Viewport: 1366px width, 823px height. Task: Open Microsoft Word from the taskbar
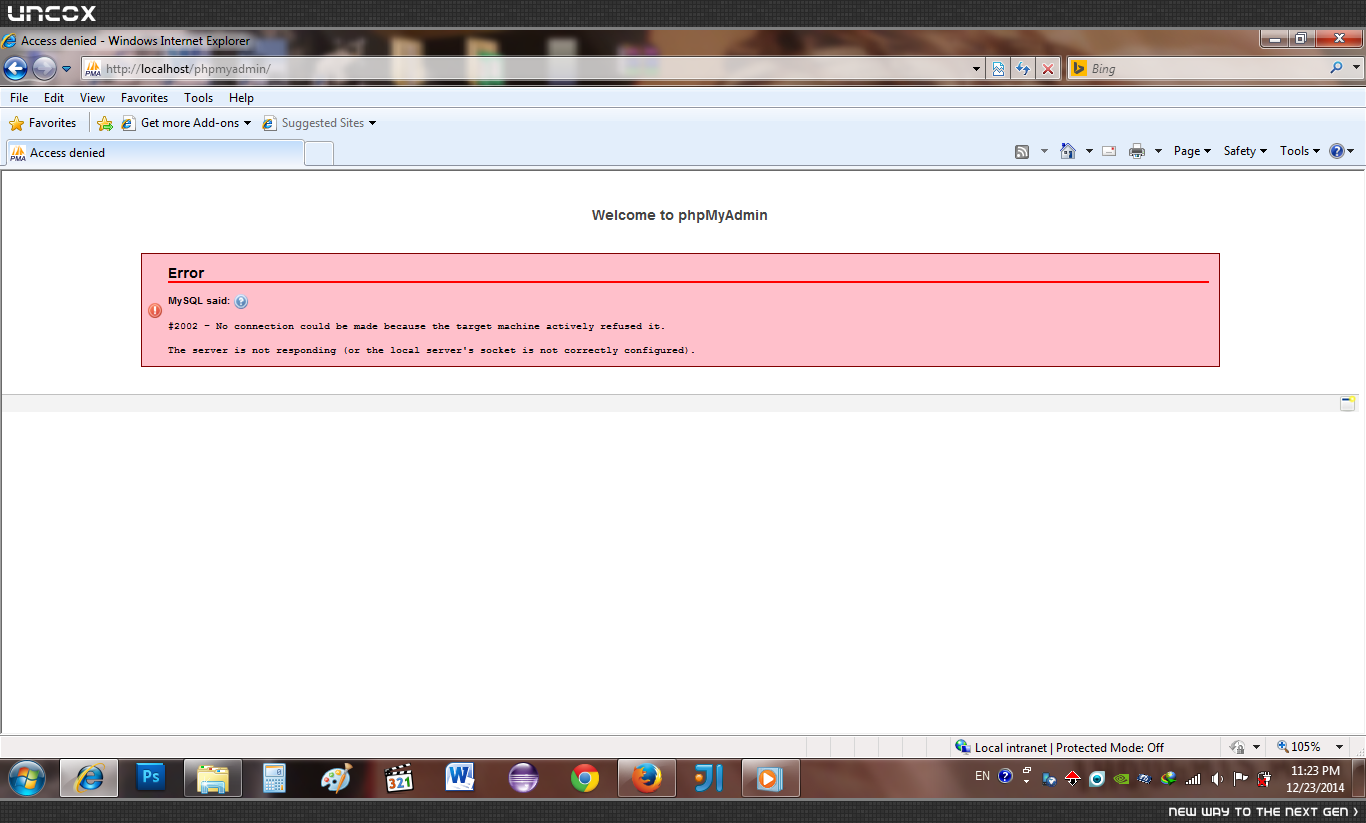[461, 778]
